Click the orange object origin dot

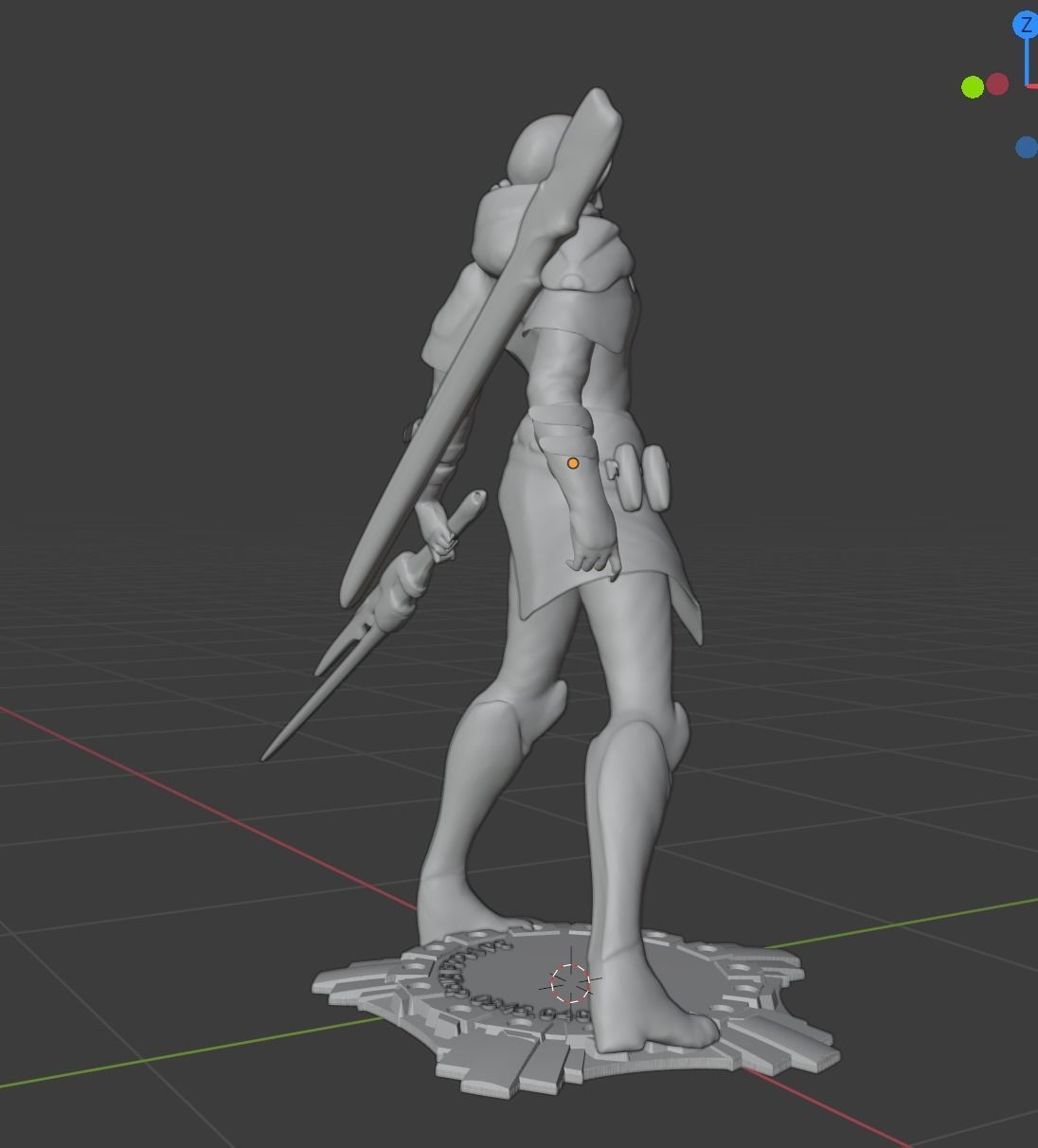point(573,463)
